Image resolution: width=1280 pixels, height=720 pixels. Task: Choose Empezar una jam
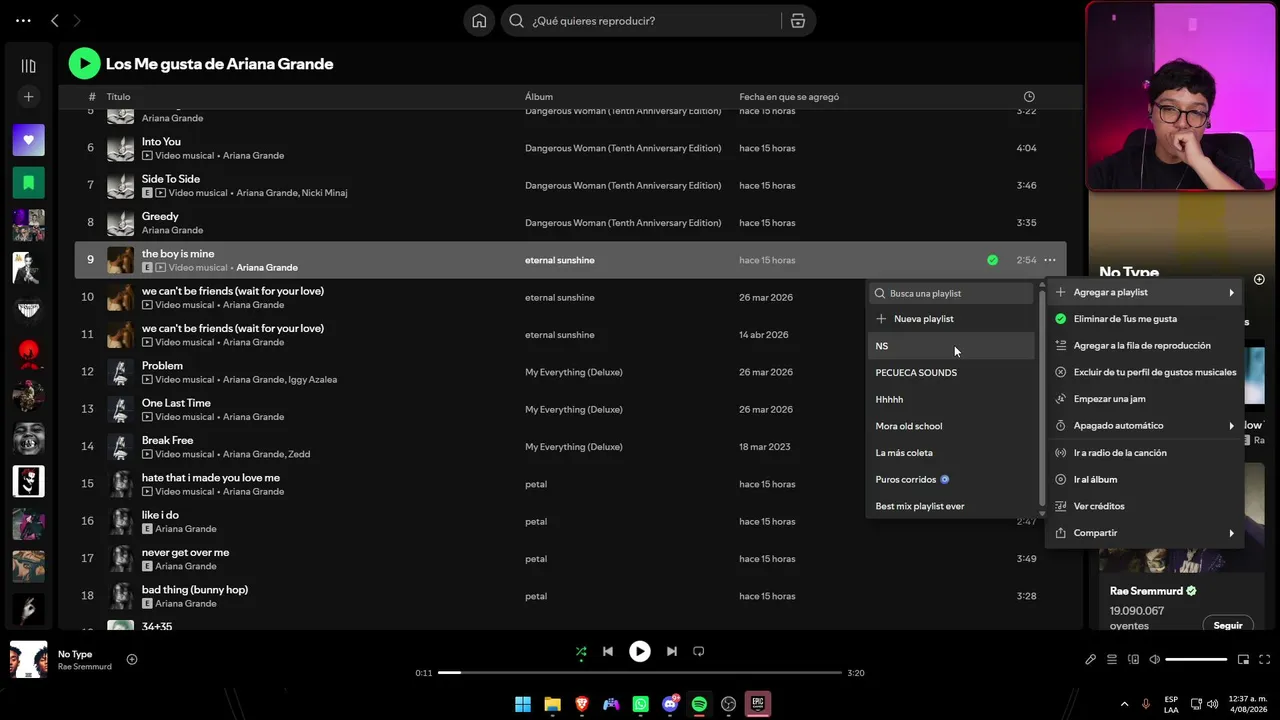click(1145, 399)
